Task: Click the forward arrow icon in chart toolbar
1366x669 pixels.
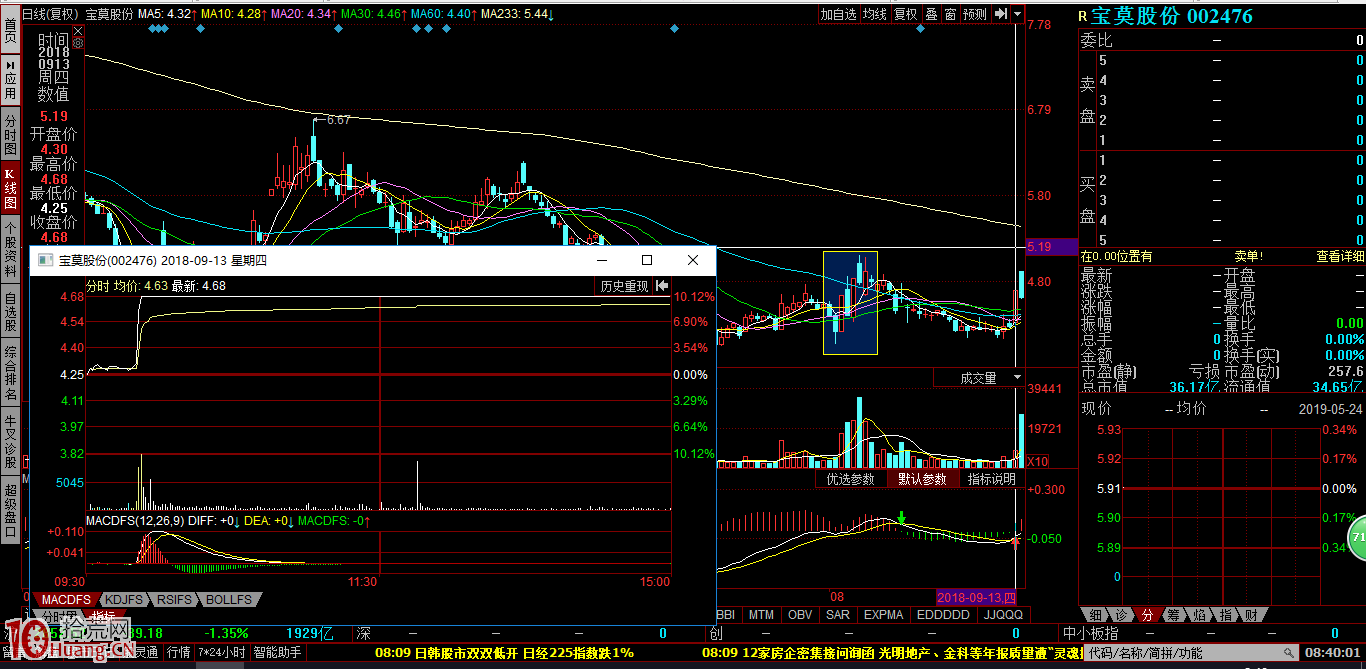Action: [x=1001, y=14]
